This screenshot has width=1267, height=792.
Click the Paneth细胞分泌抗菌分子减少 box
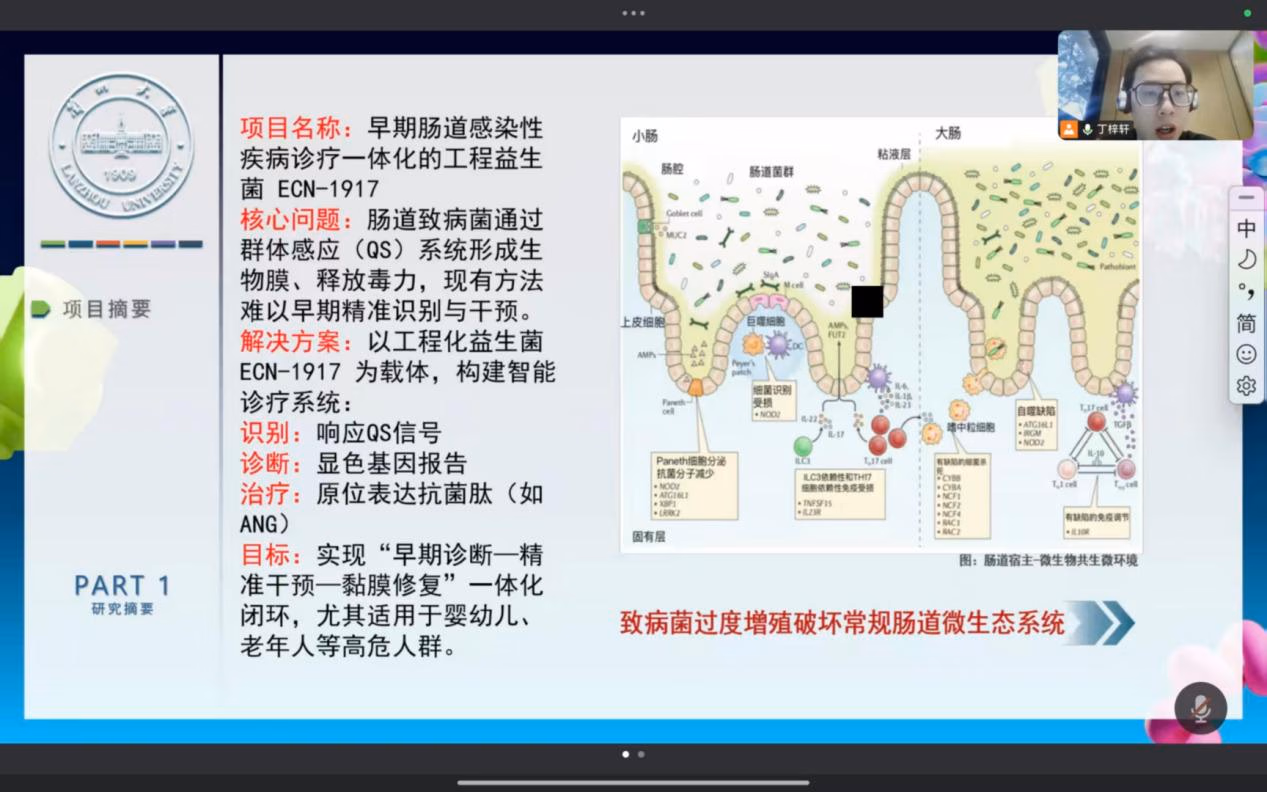point(694,485)
